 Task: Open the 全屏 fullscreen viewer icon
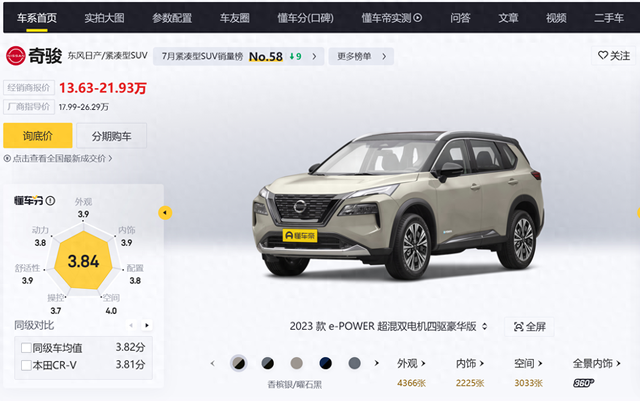point(518,327)
